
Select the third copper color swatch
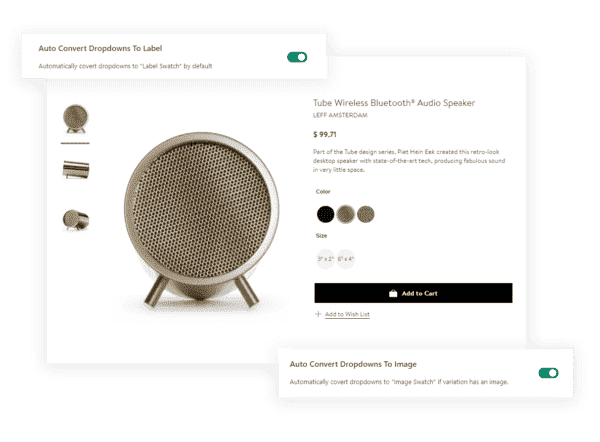coord(366,214)
